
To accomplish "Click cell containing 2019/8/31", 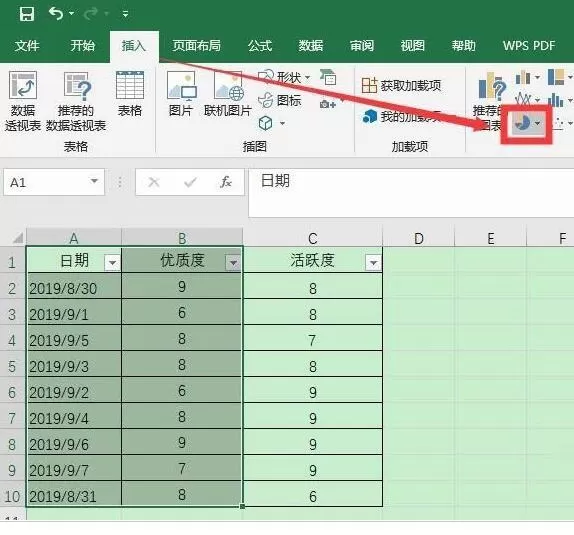I will 74,494.
